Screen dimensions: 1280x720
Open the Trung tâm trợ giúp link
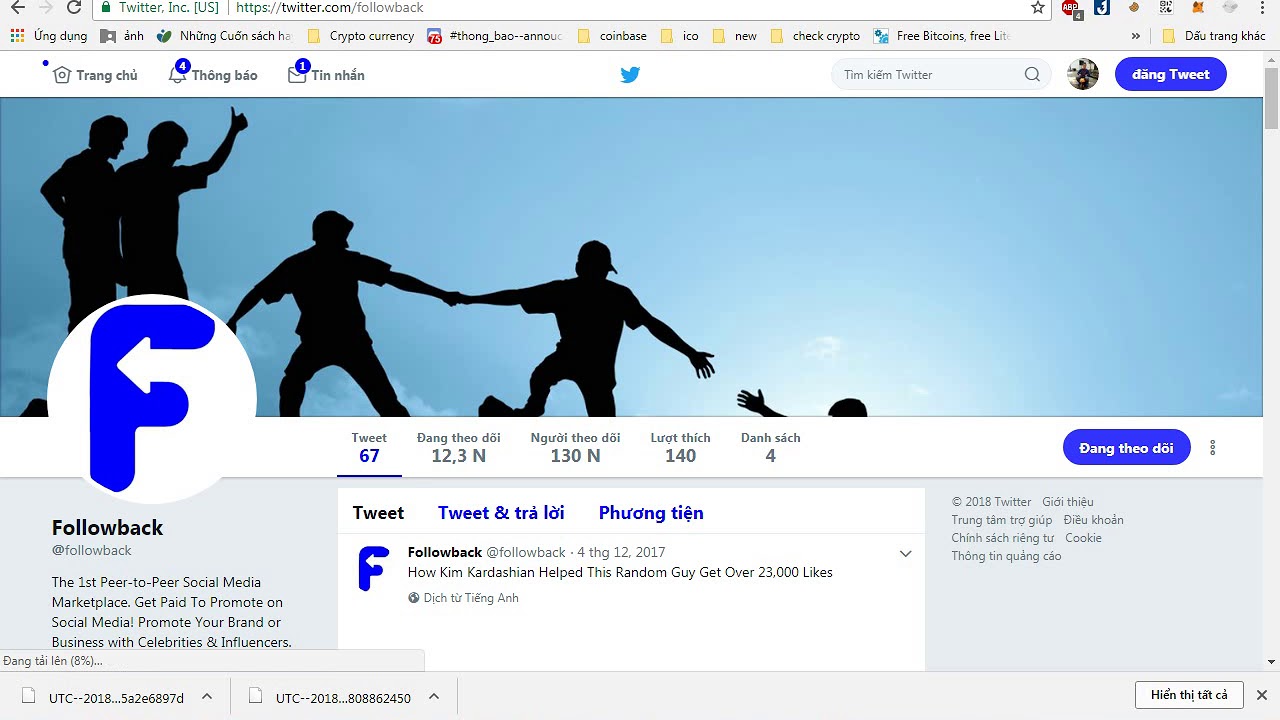1002,520
